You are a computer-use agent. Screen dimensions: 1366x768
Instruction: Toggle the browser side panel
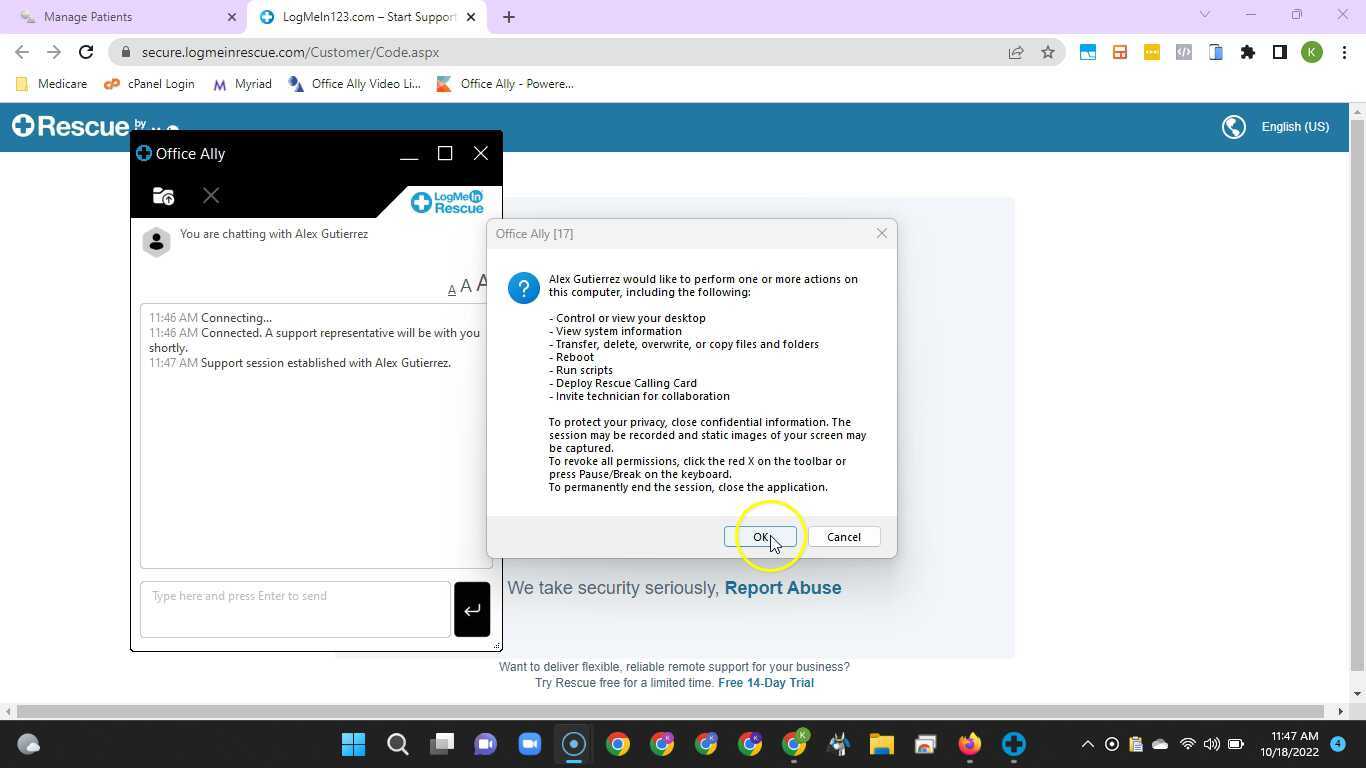pyautogui.click(x=1280, y=52)
